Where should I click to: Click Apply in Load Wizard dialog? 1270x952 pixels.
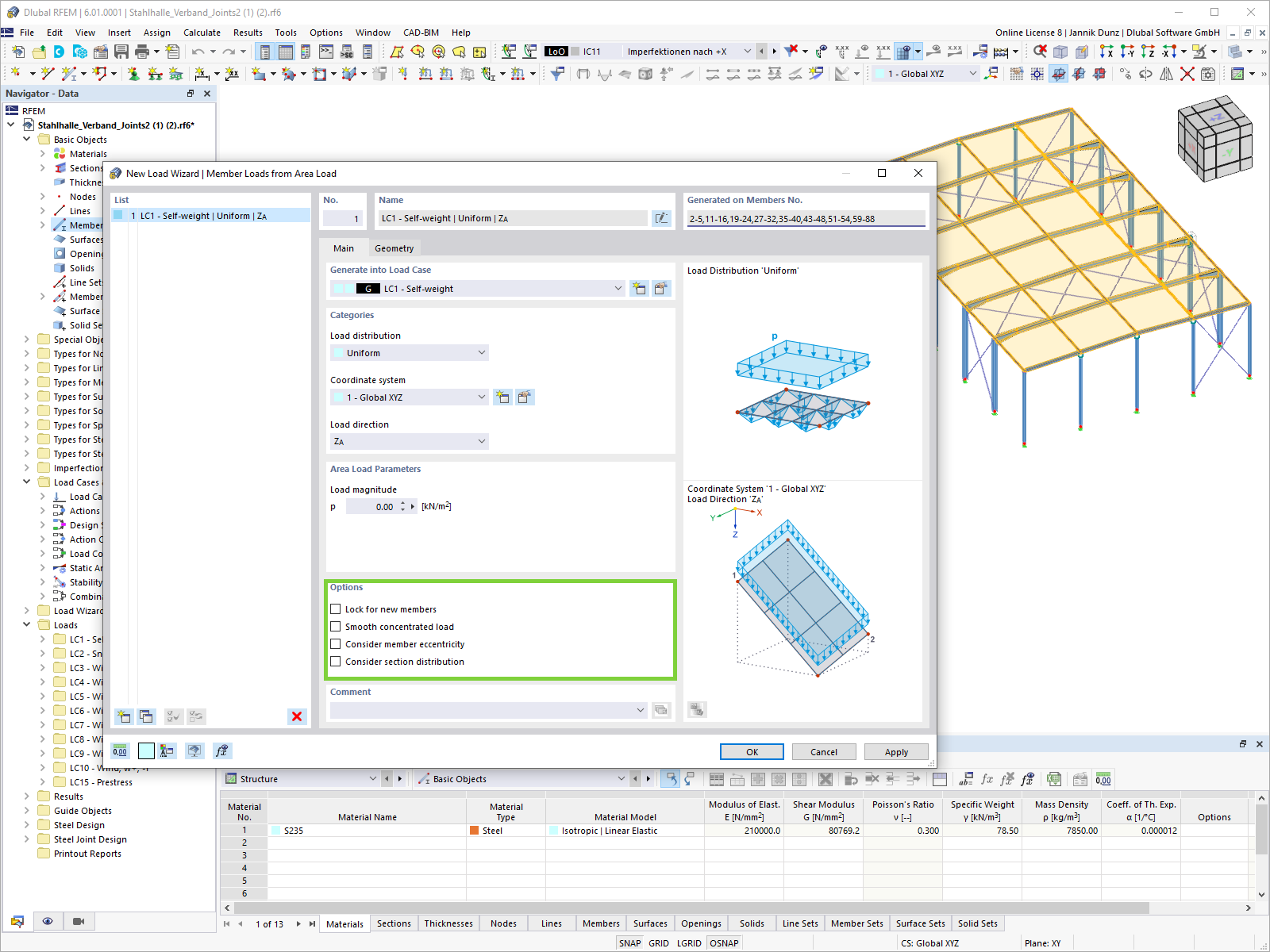[896, 752]
